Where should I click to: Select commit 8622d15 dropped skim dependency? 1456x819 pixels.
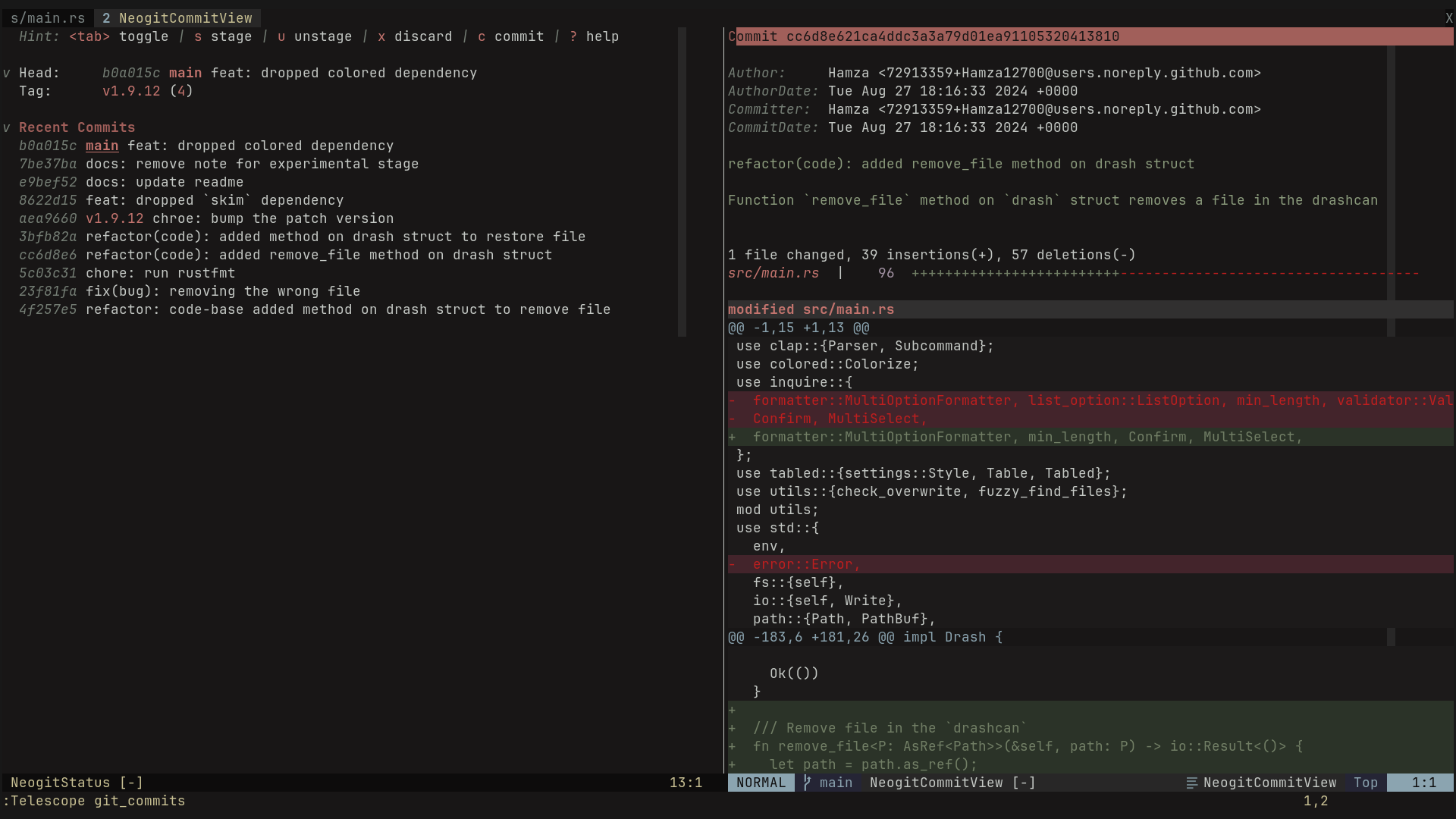pyautogui.click(x=181, y=200)
